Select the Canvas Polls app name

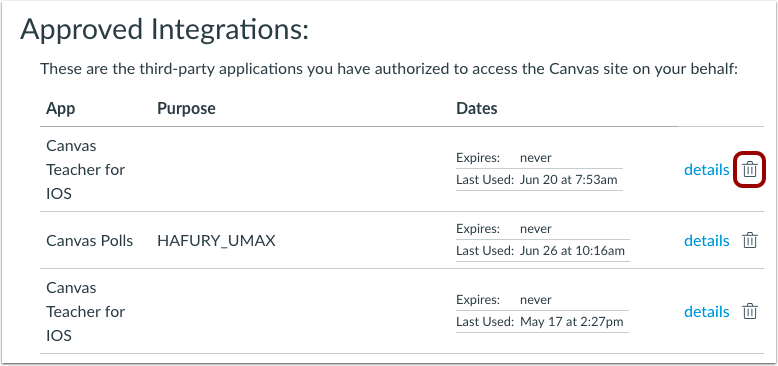coord(89,241)
